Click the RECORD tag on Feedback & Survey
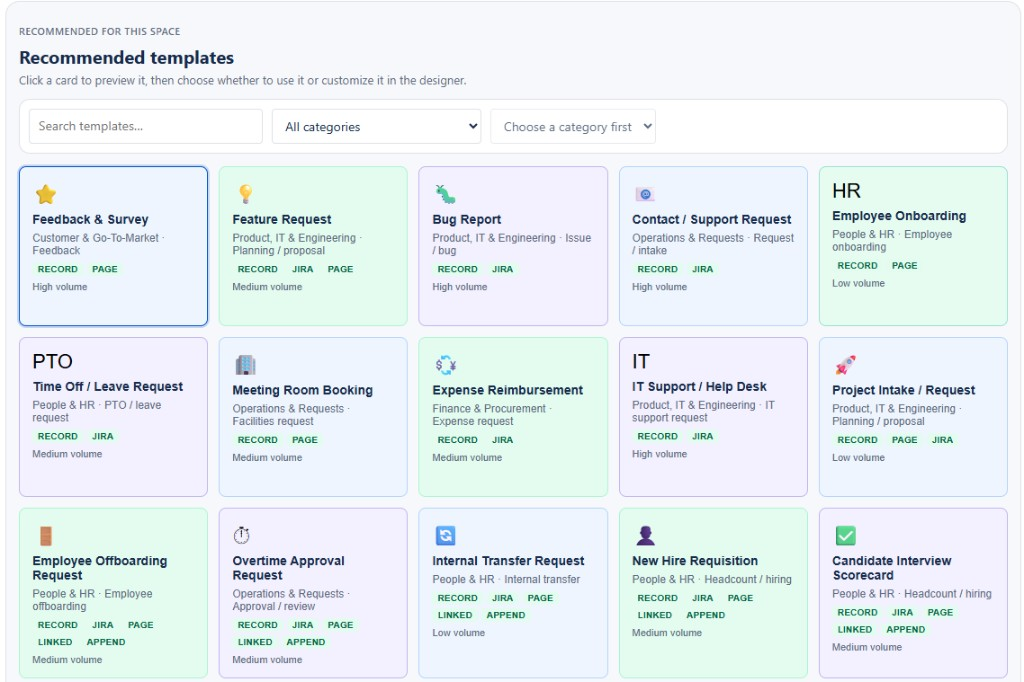 pyautogui.click(x=57, y=269)
